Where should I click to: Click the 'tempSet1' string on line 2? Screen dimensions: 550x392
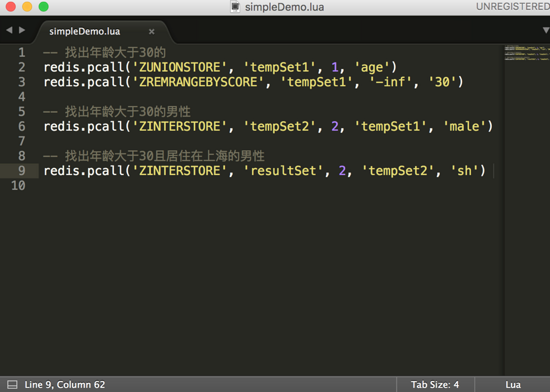[279, 67]
